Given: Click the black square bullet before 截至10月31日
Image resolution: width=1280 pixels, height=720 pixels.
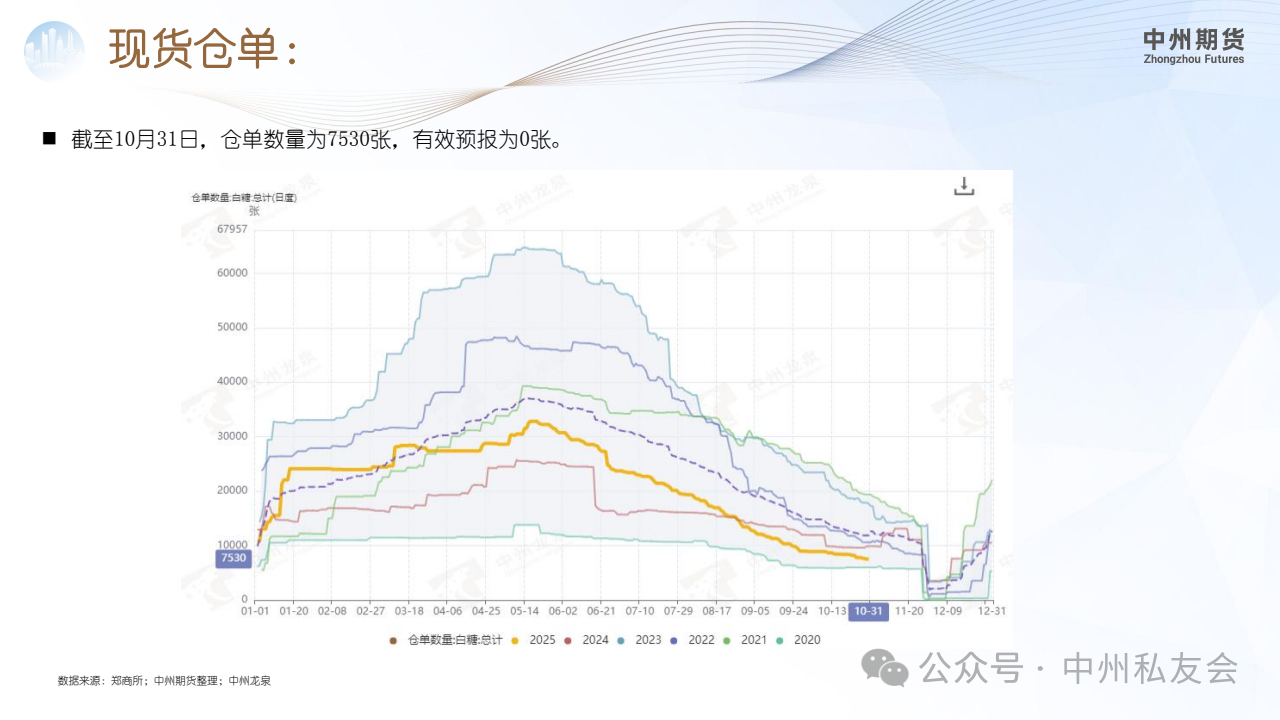Looking at the screenshot, I should pyautogui.click(x=49, y=139).
